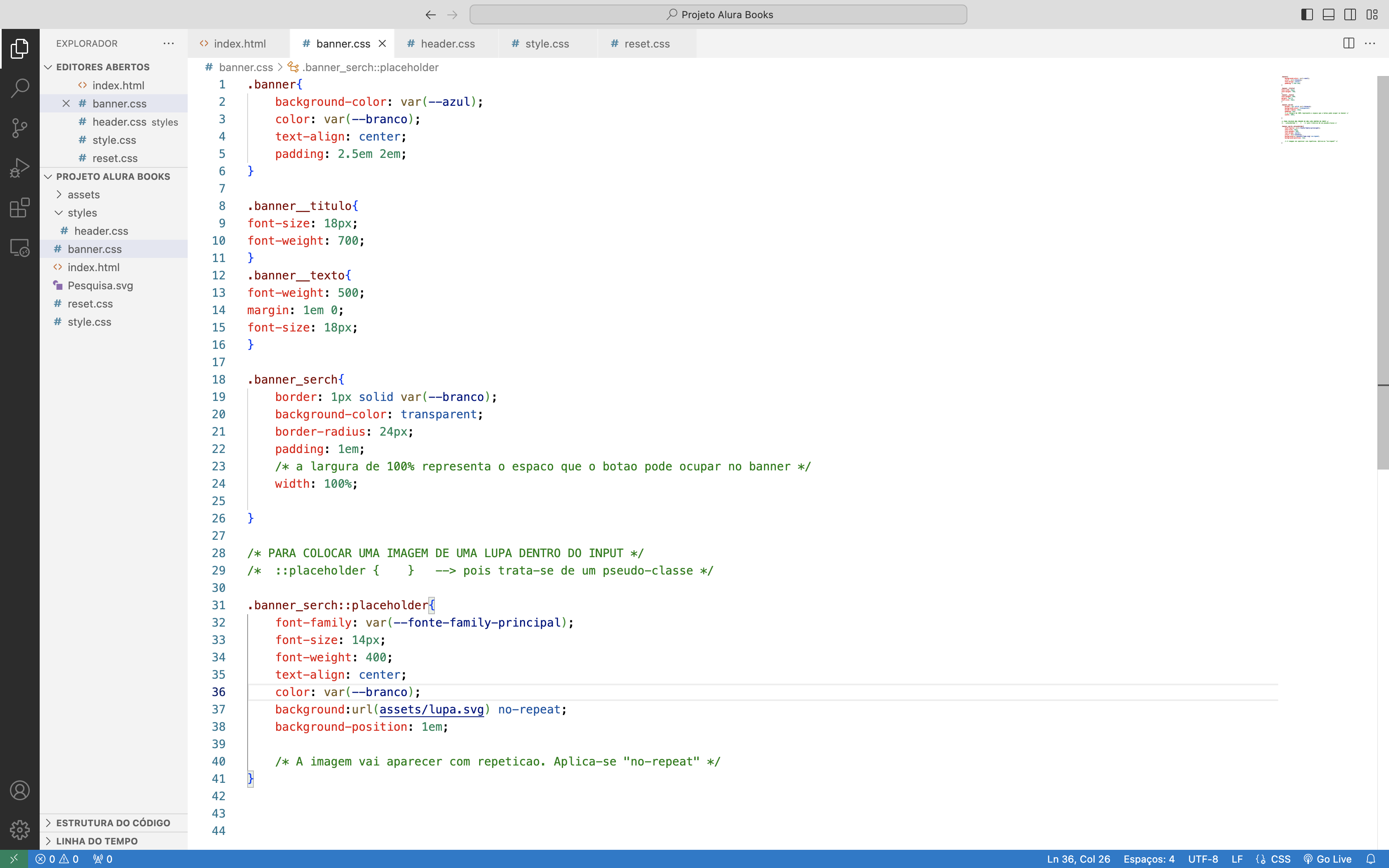Open errors and warnings in the status bar

pyautogui.click(x=57, y=859)
